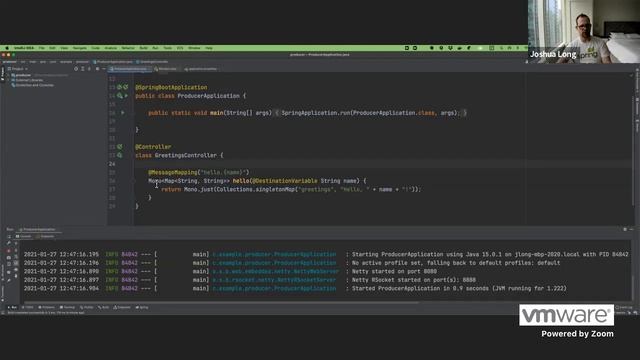
Task: Open the View menu
Action: [x=64, y=48]
